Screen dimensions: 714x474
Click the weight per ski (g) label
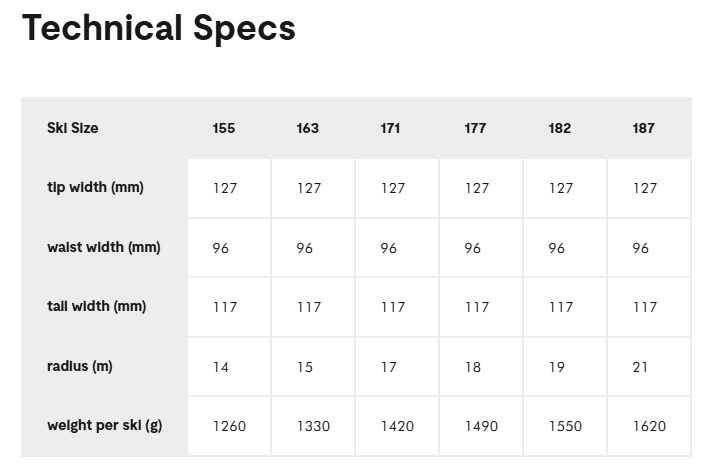tap(104, 425)
